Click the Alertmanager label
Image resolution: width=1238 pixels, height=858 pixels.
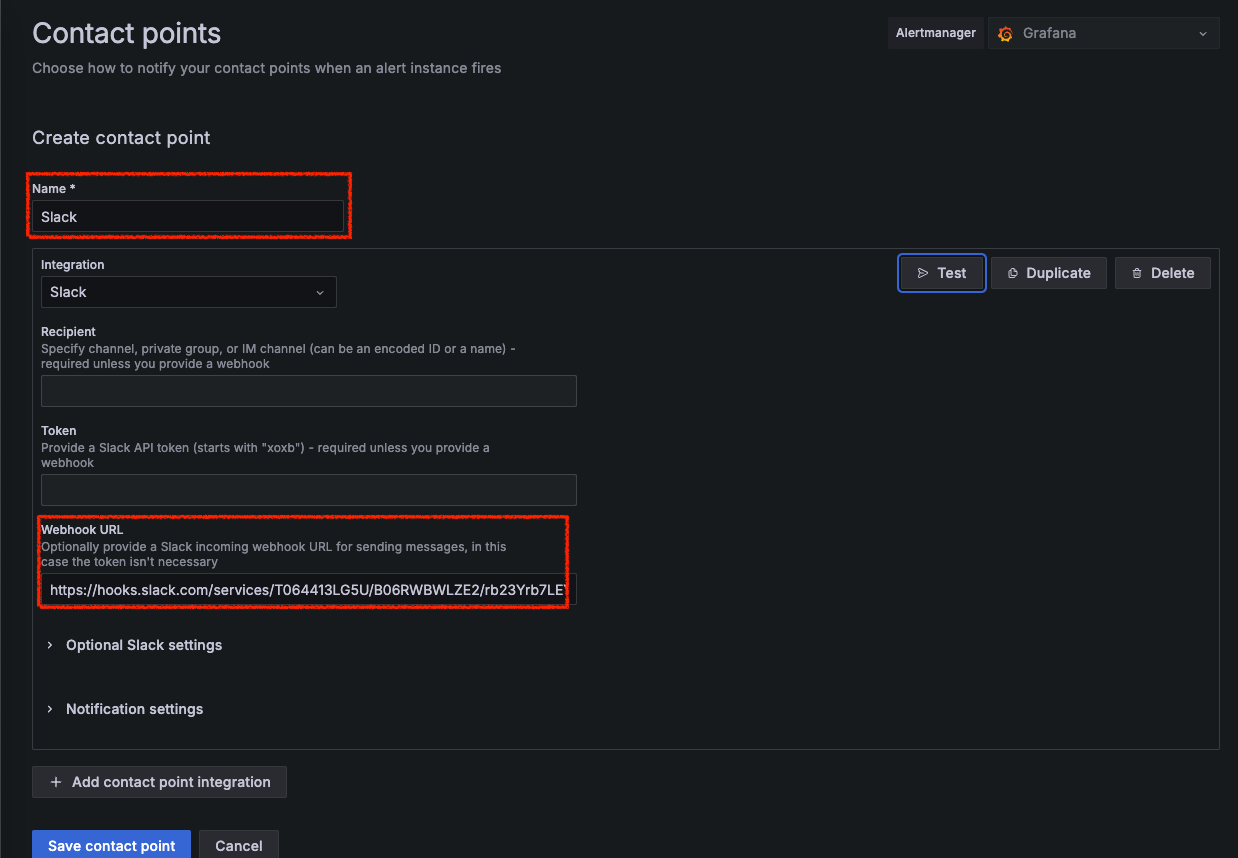[x=936, y=33]
